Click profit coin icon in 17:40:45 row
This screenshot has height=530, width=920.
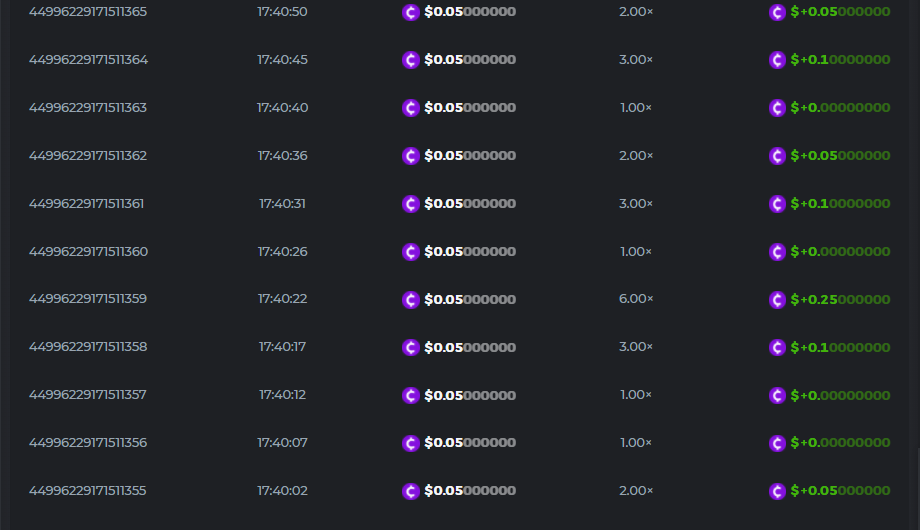click(x=777, y=60)
